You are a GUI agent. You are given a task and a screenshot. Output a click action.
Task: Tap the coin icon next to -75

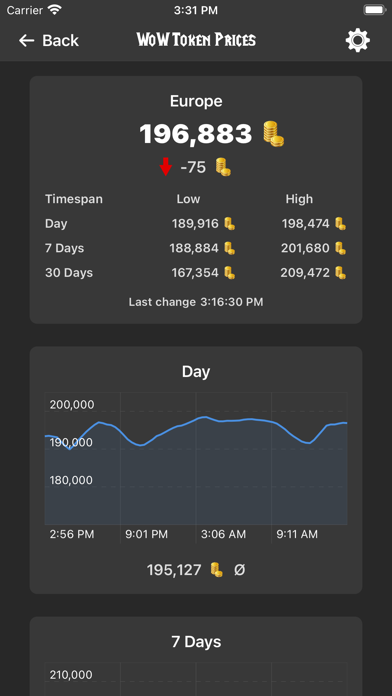tap(223, 167)
